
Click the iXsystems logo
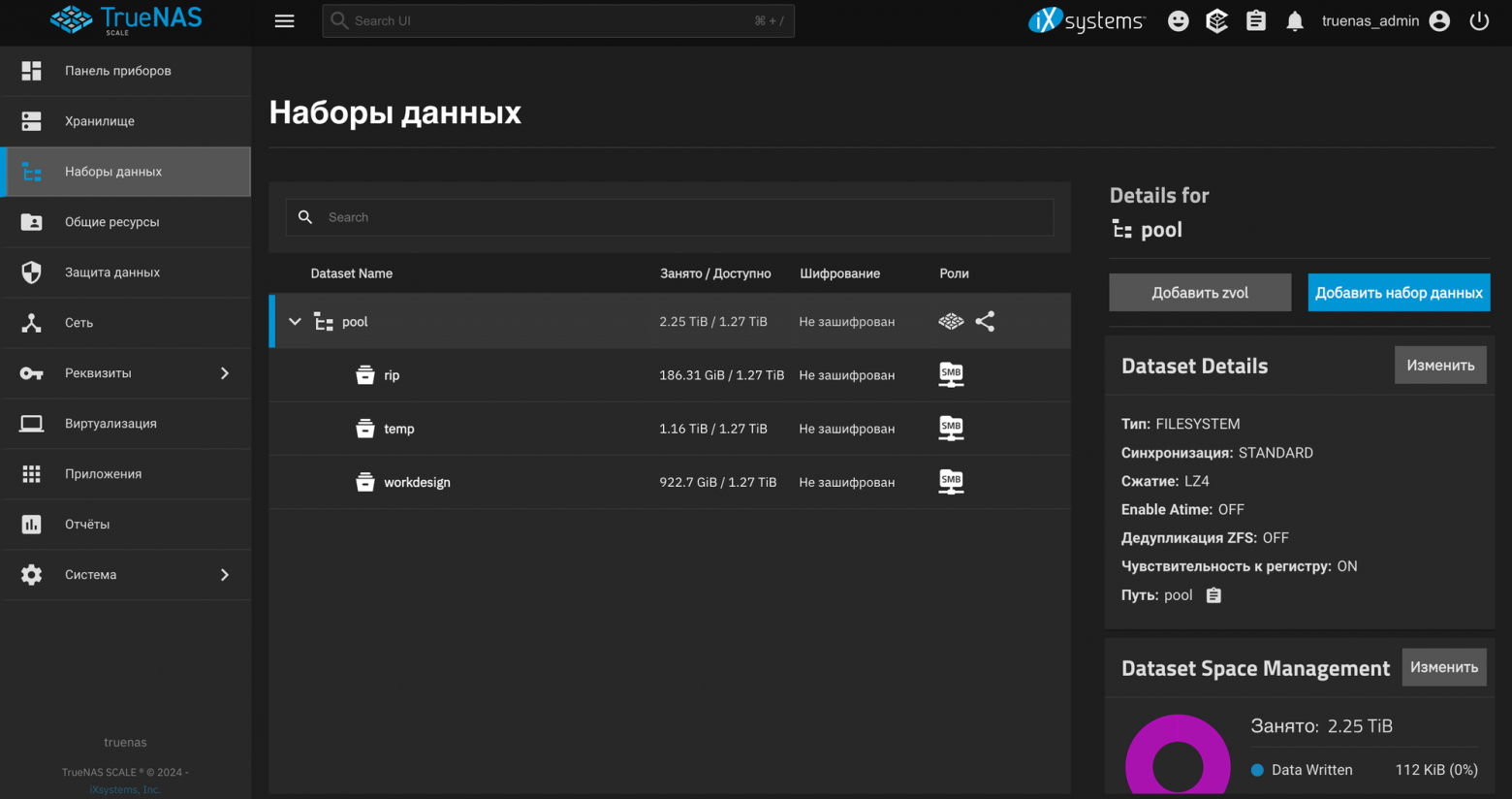(1087, 20)
